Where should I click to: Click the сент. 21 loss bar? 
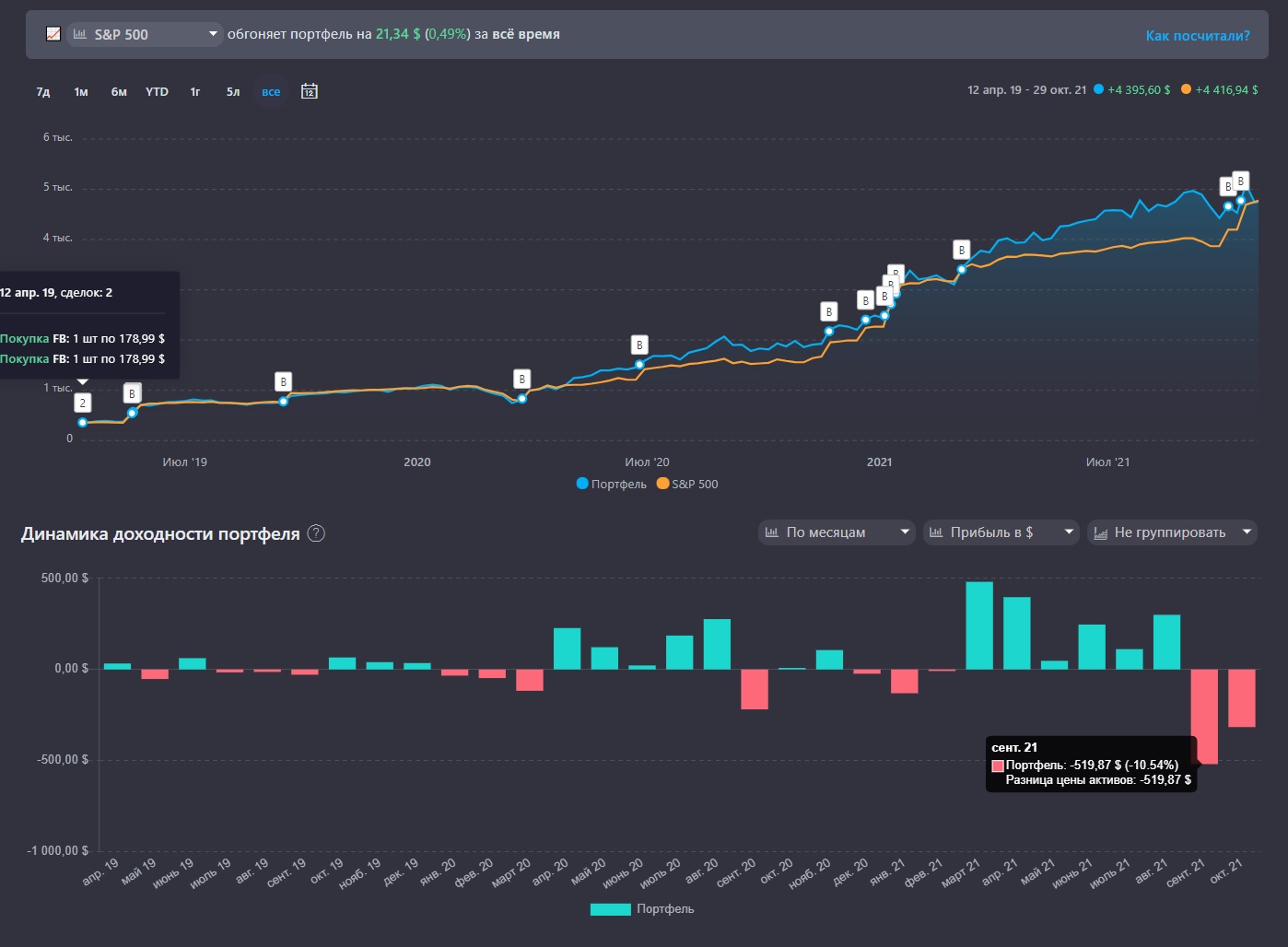click(x=1204, y=717)
